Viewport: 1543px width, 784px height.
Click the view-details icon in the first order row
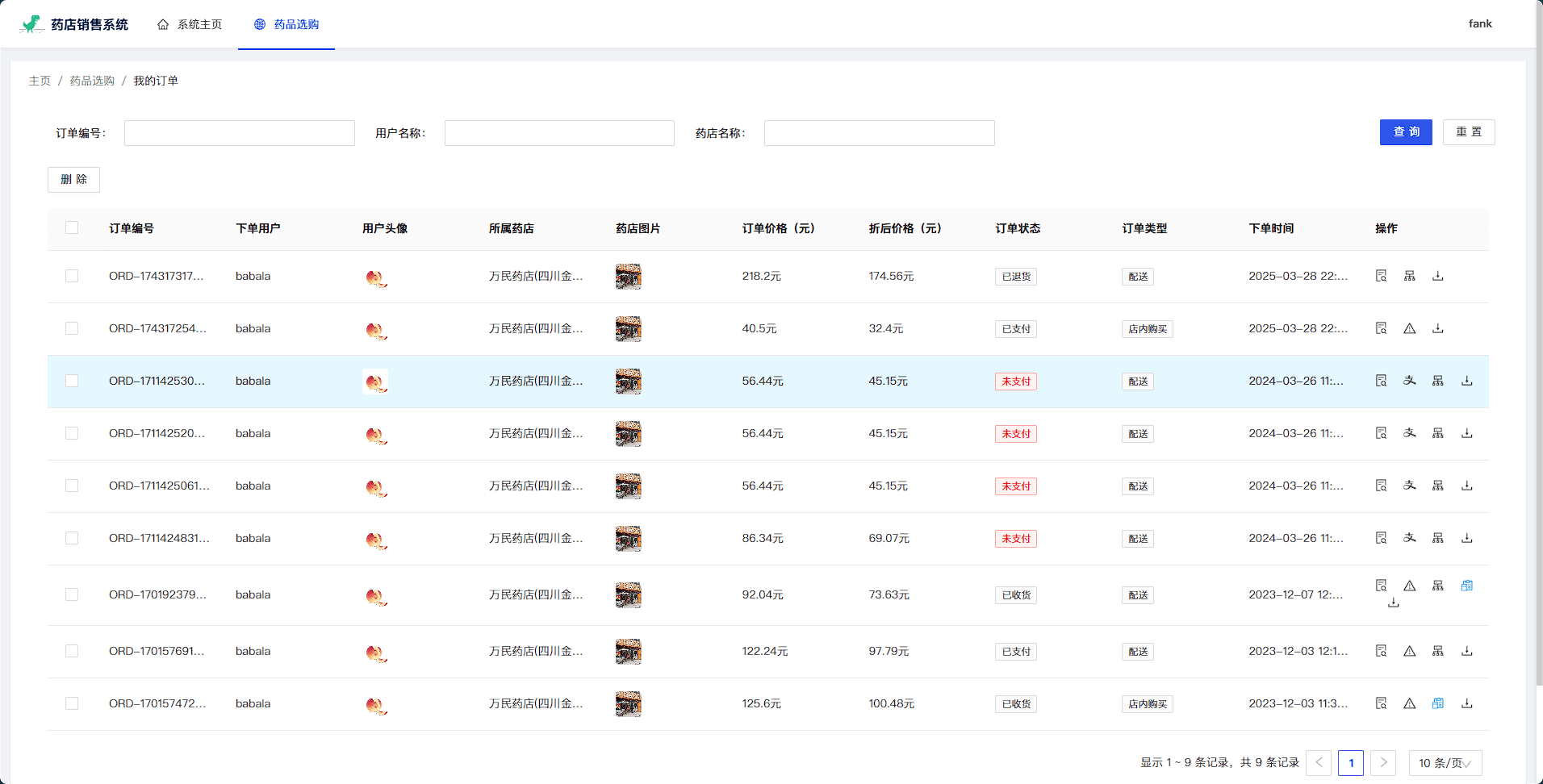1381,276
